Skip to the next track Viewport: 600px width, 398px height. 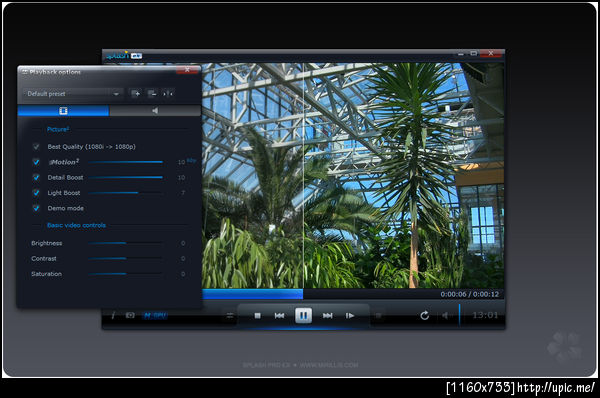[x=328, y=316]
